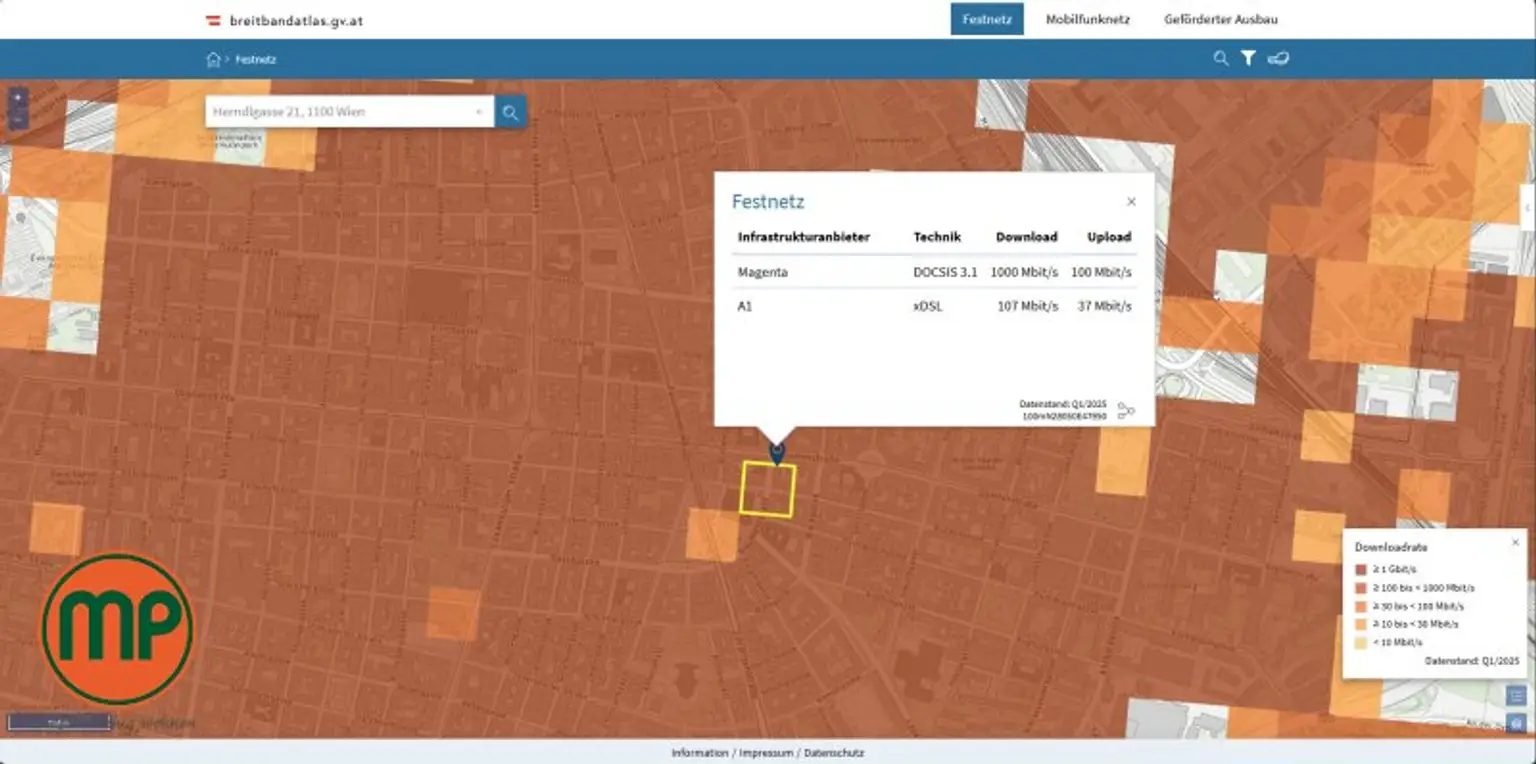The height and width of the screenshot is (764, 1536).
Task: Clear the address in the search box
Action: (x=479, y=112)
